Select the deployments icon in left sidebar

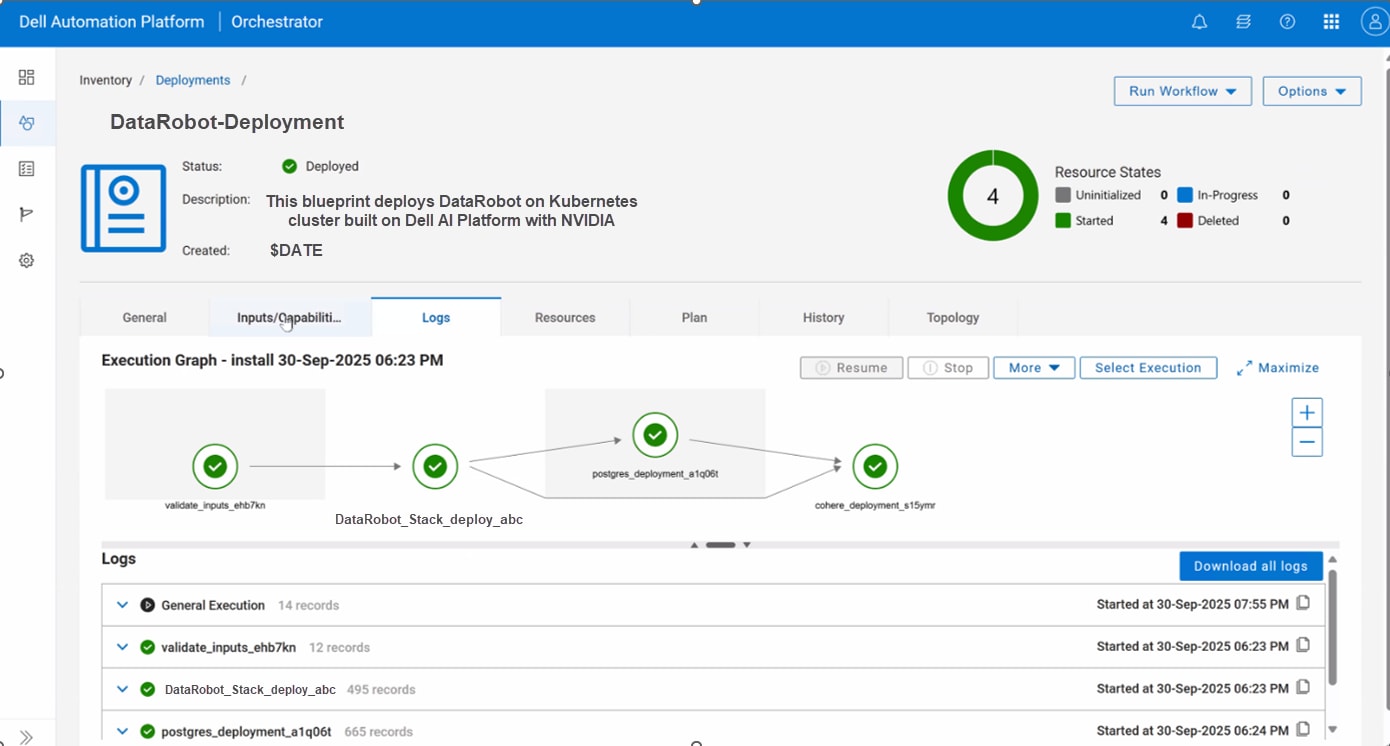pos(27,123)
